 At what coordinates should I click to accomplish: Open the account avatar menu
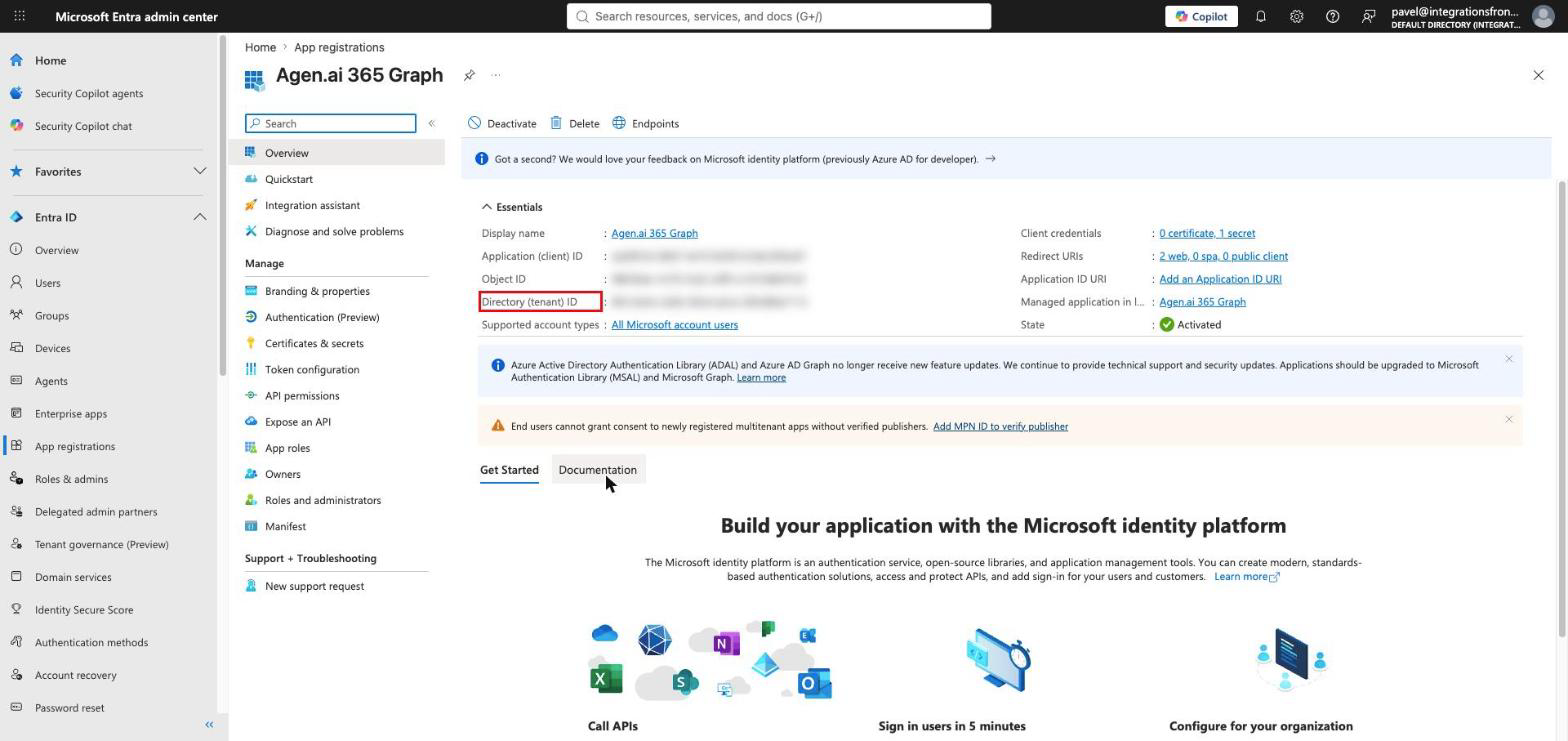pos(1544,16)
